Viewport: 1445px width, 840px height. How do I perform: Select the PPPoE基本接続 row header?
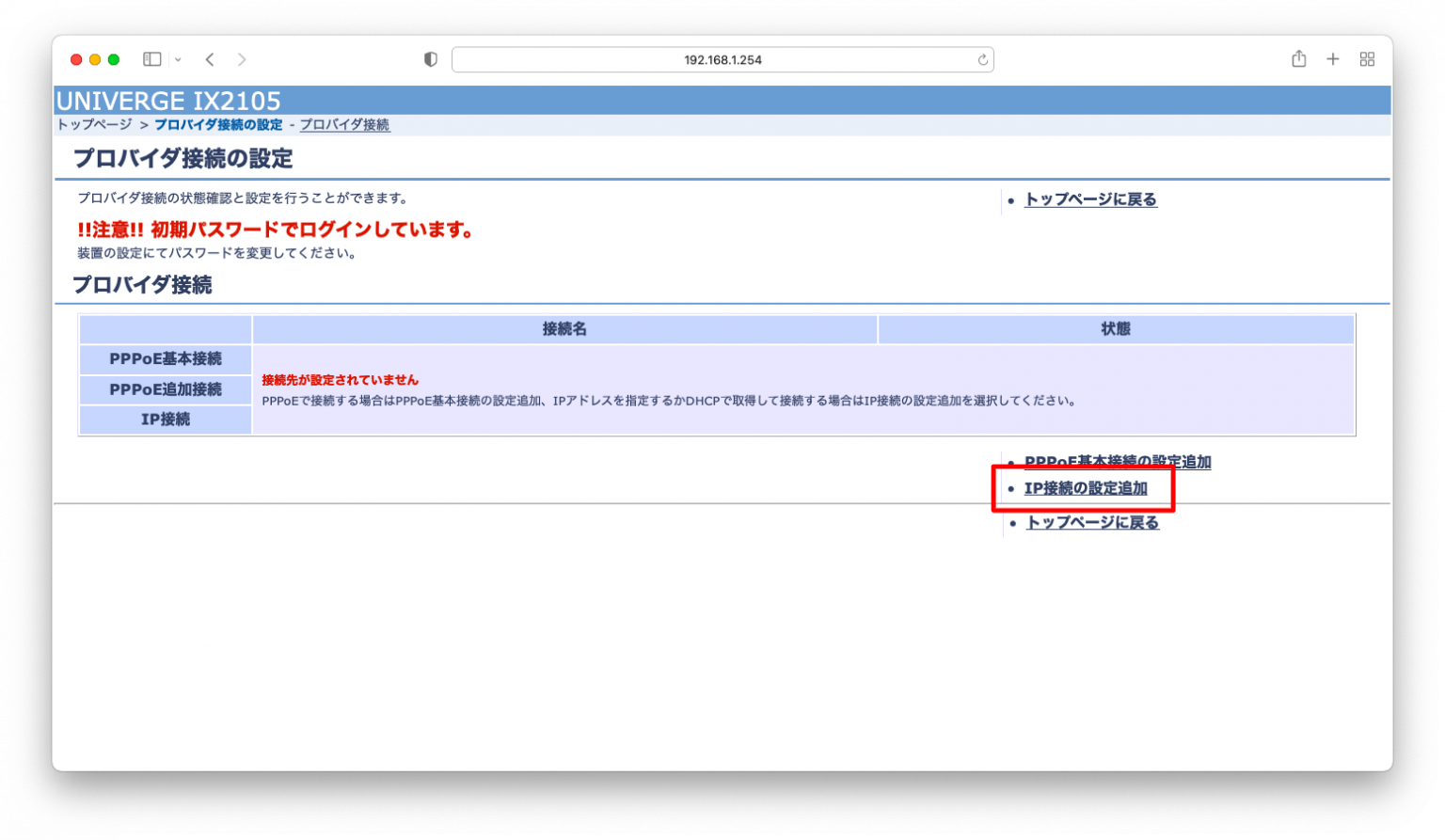click(166, 359)
